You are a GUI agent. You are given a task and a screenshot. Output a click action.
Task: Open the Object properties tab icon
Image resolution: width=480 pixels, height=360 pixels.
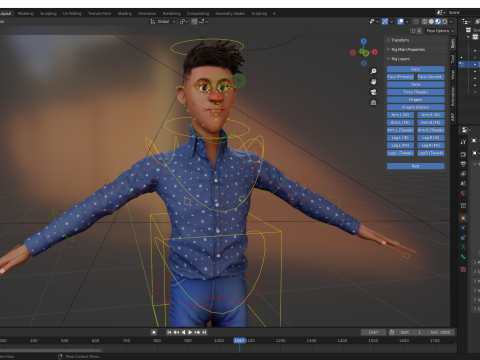point(463,218)
